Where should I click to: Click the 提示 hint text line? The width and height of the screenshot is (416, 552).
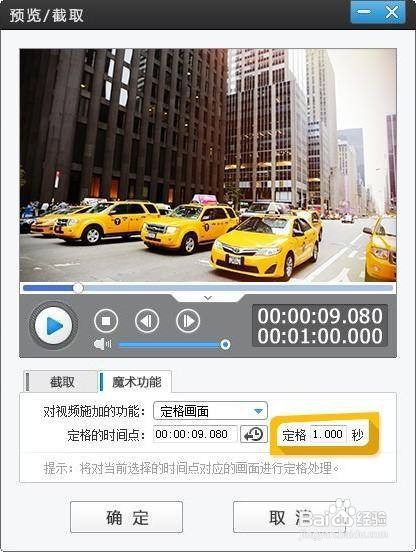coord(191,468)
